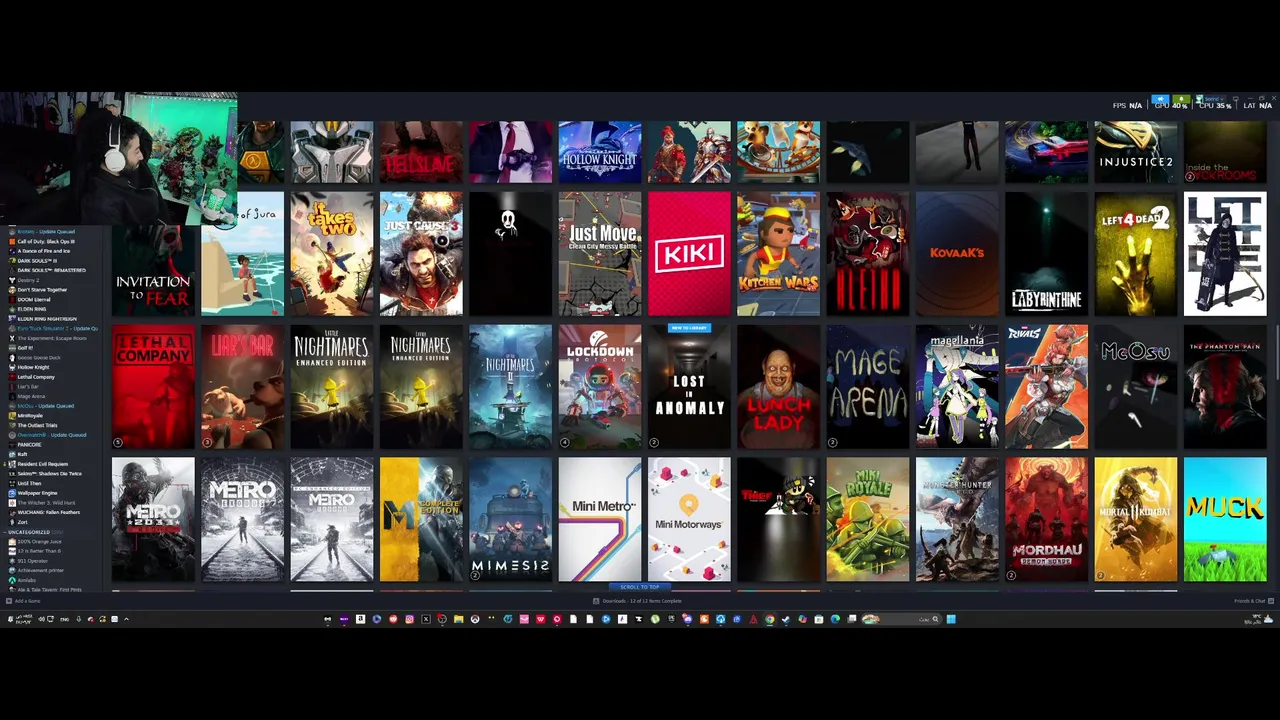Select Resident Evil Requiem in sidebar
Viewport: 1280px width, 720px height.
click(42, 464)
